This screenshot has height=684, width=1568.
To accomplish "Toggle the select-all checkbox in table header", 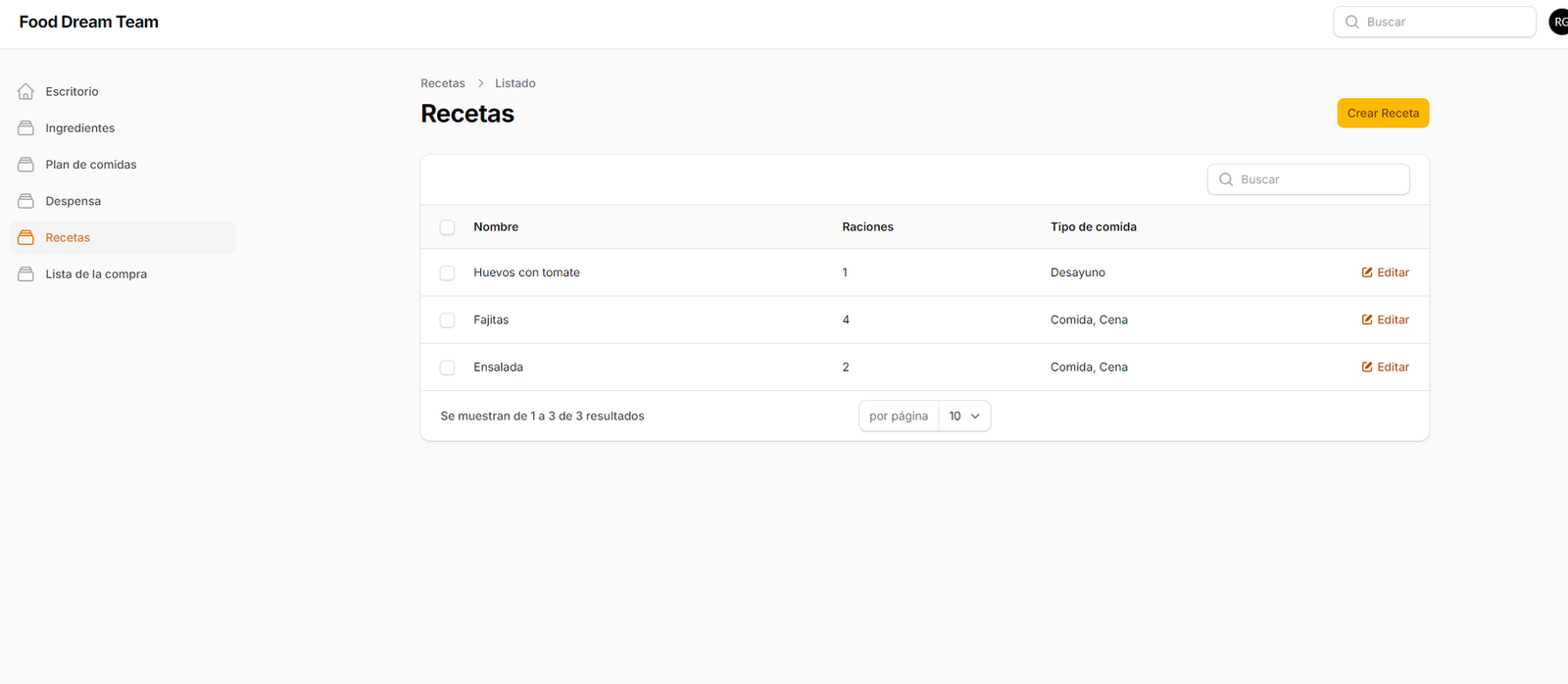I will (447, 227).
